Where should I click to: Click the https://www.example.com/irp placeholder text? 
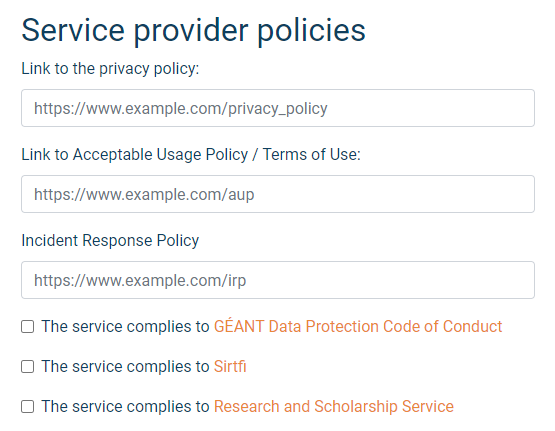tap(140, 281)
